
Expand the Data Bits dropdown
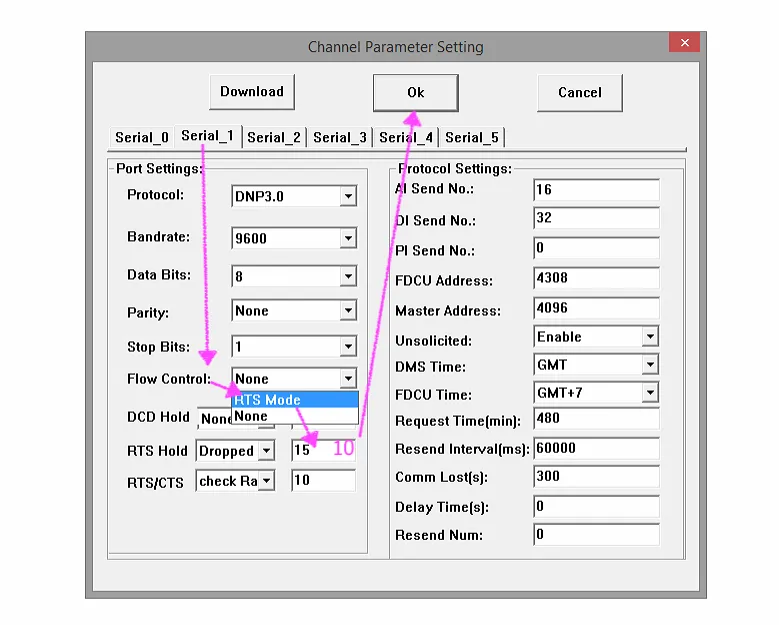(348, 276)
